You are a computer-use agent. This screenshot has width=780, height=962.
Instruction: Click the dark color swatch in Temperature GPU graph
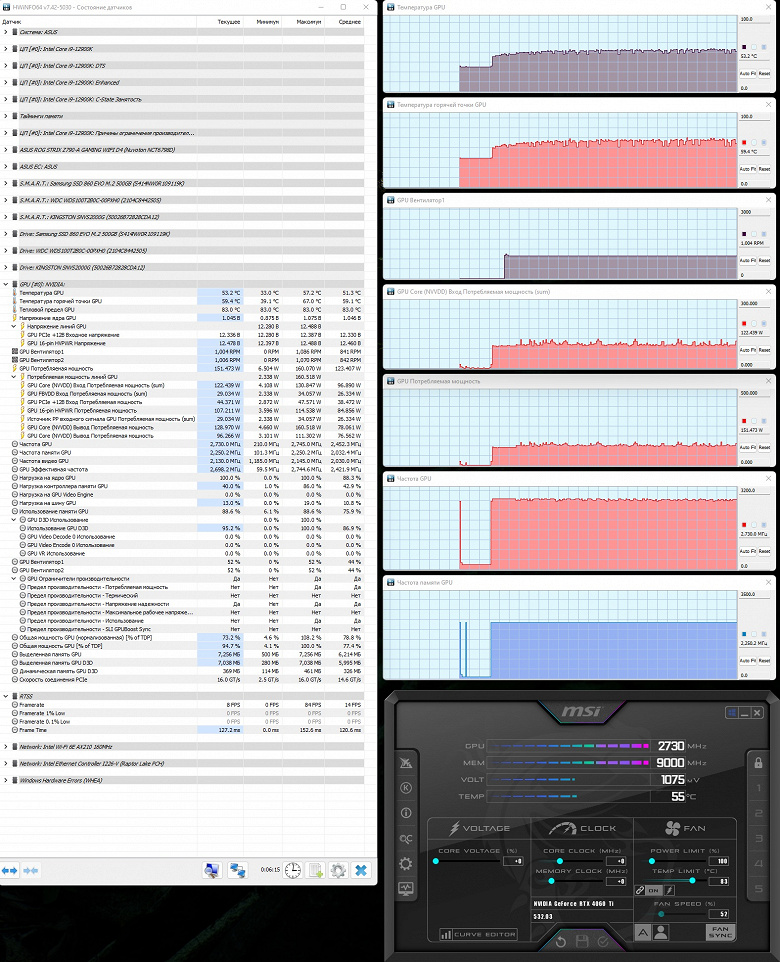point(744,47)
